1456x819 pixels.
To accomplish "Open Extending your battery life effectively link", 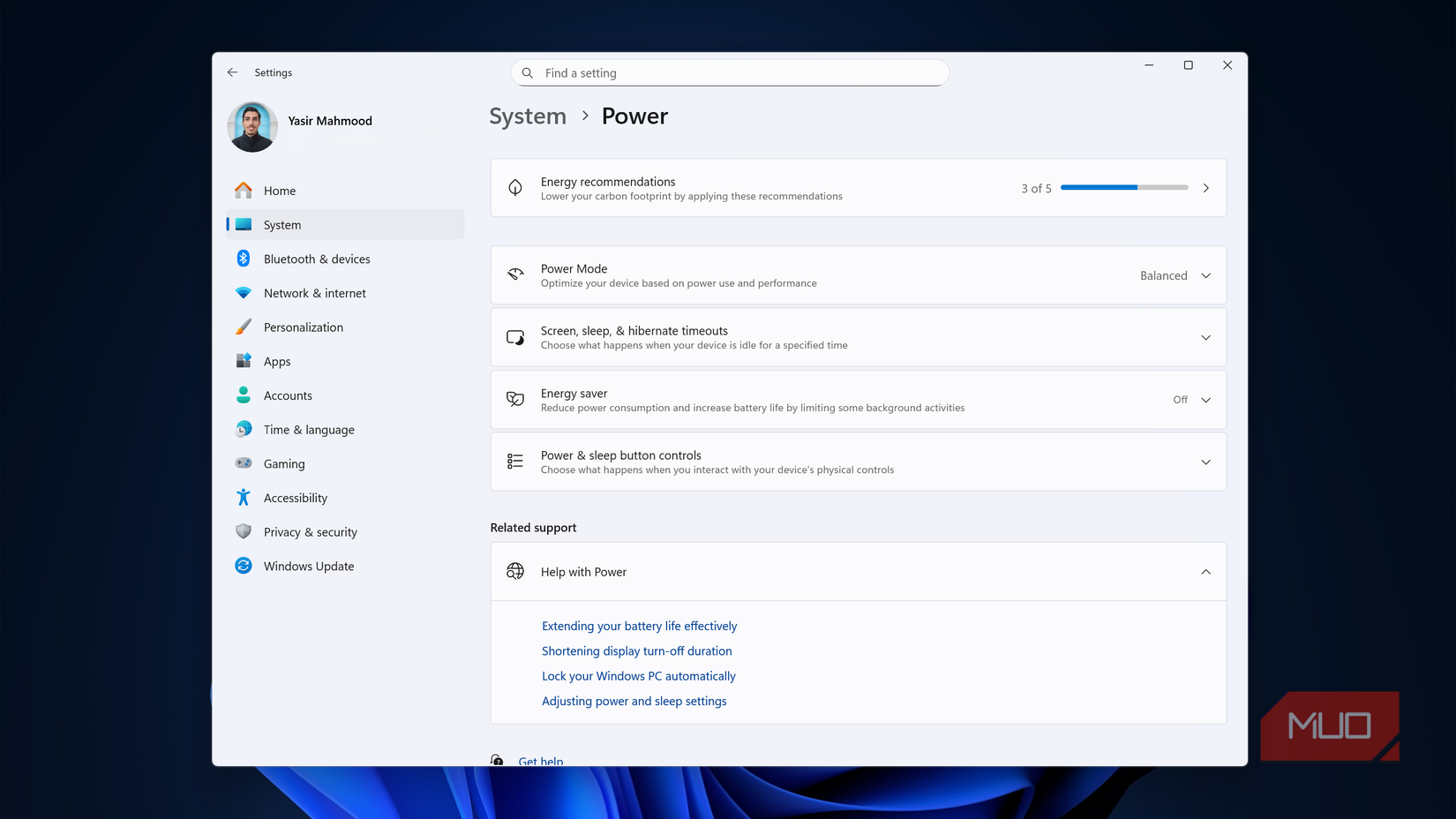I will pos(640,626).
